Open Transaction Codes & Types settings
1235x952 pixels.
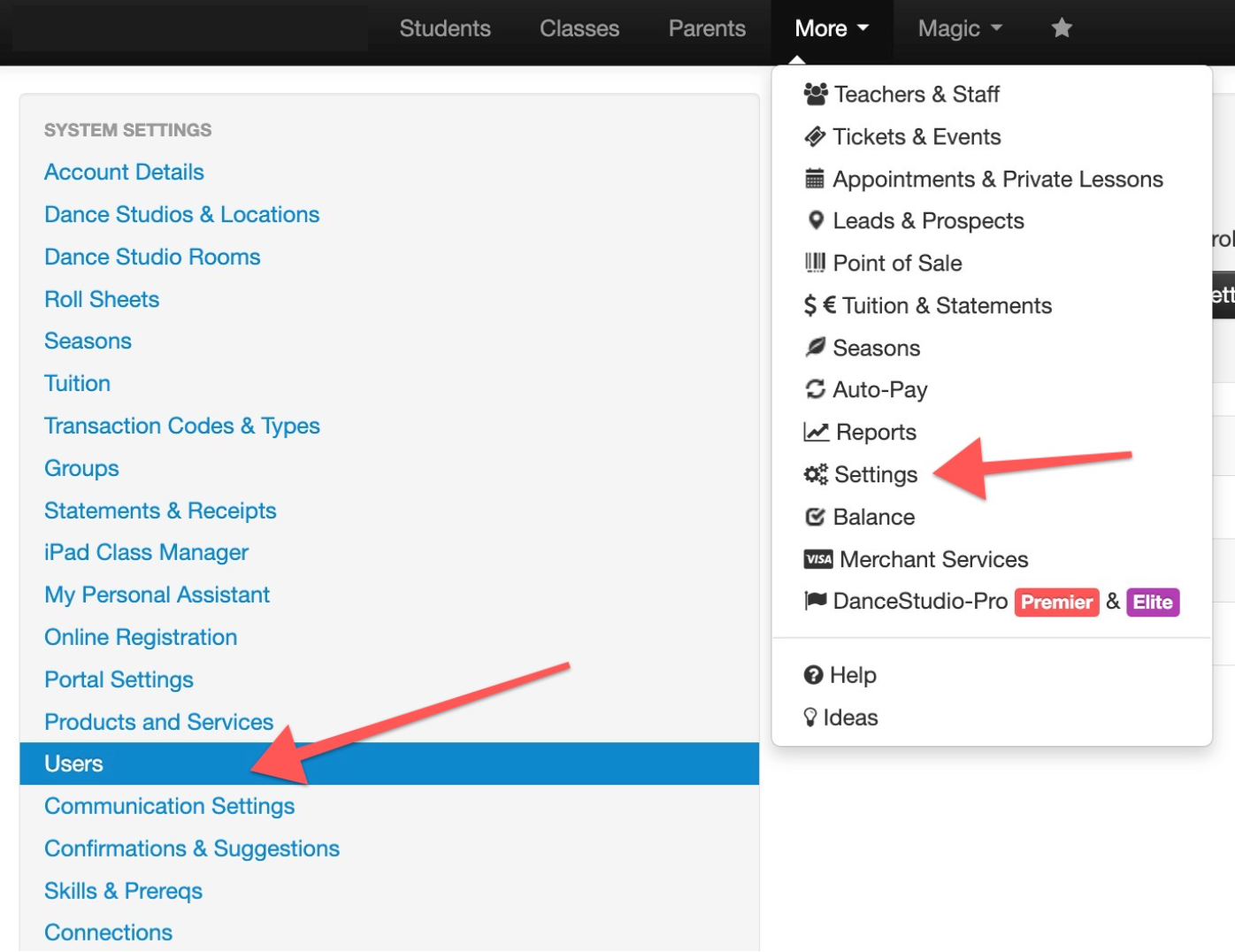coord(181,426)
